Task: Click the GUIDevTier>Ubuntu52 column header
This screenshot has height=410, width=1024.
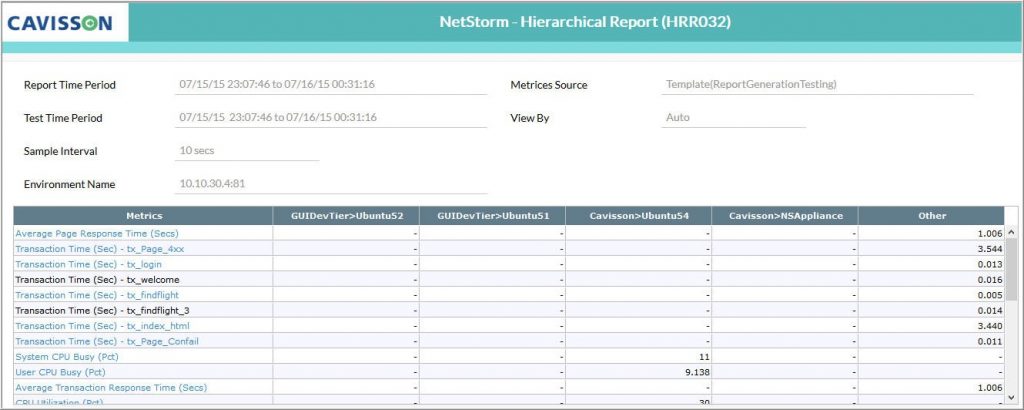Action: [346, 215]
